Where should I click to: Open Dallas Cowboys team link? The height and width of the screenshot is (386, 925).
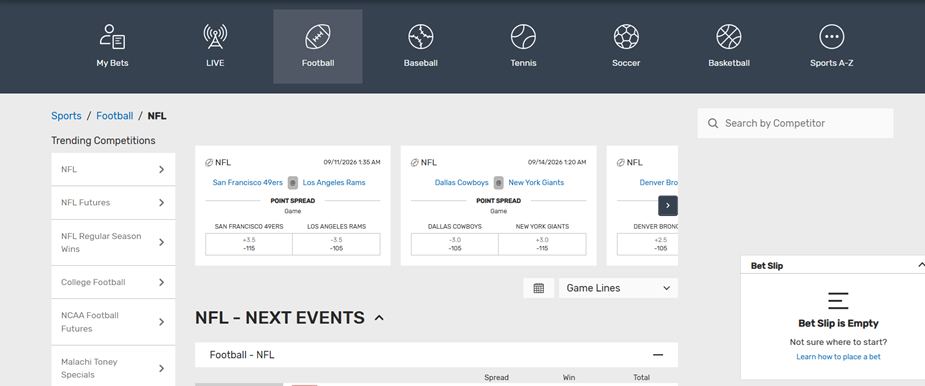(462, 183)
